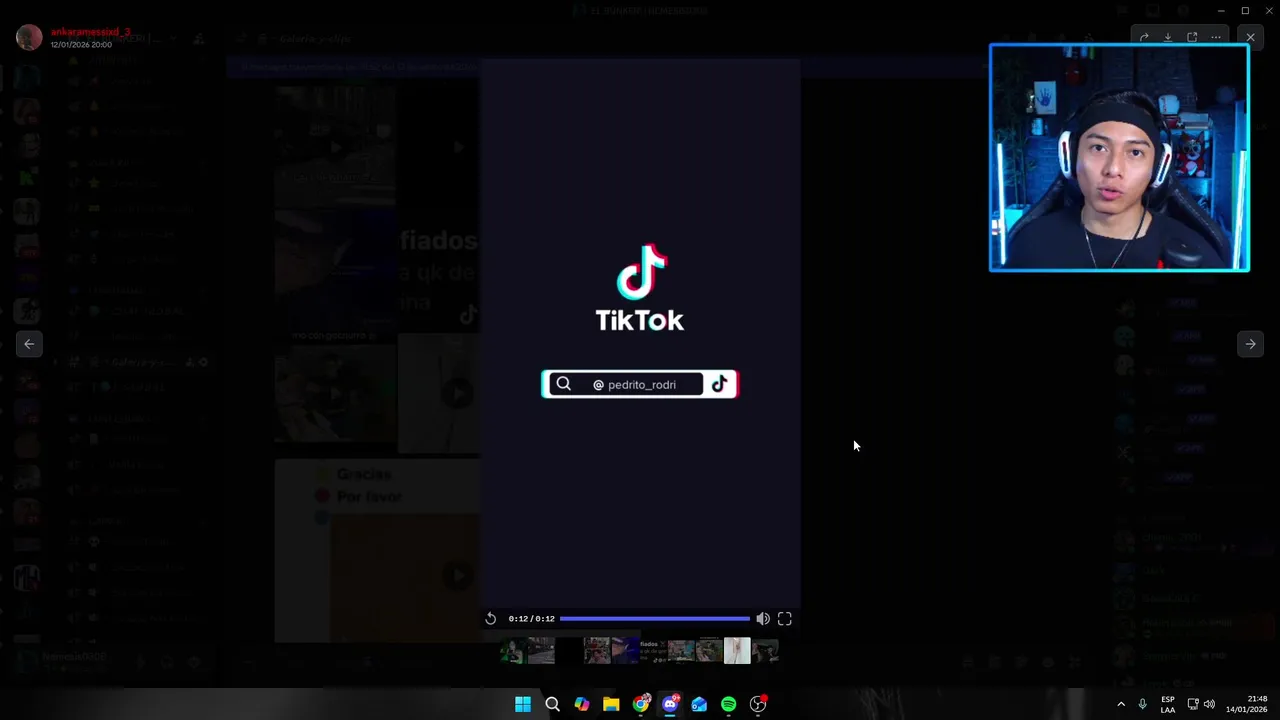Go to the previous media with left arrow
This screenshot has height=720, width=1280.
[x=29, y=344]
